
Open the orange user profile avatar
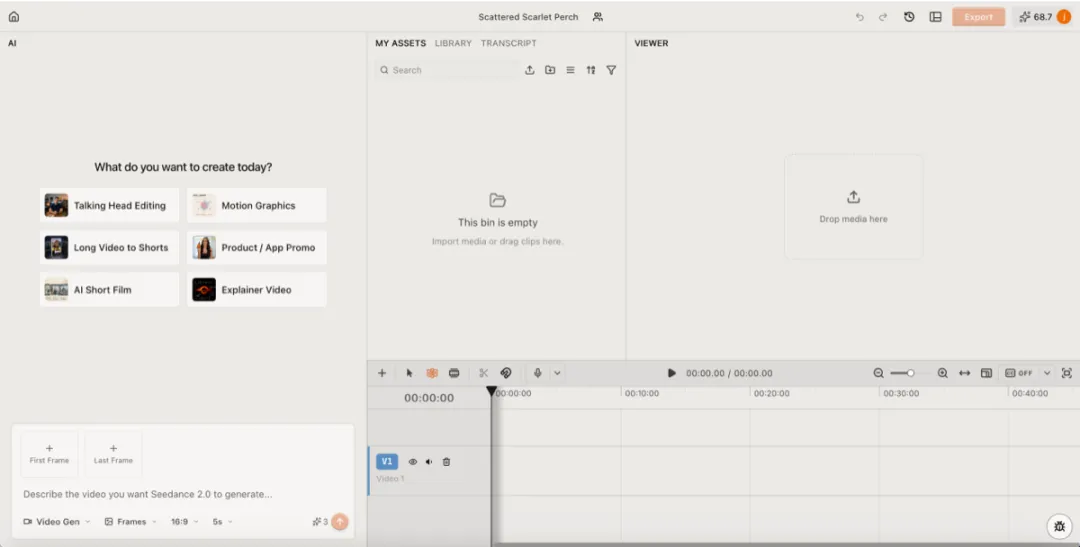pos(1063,17)
